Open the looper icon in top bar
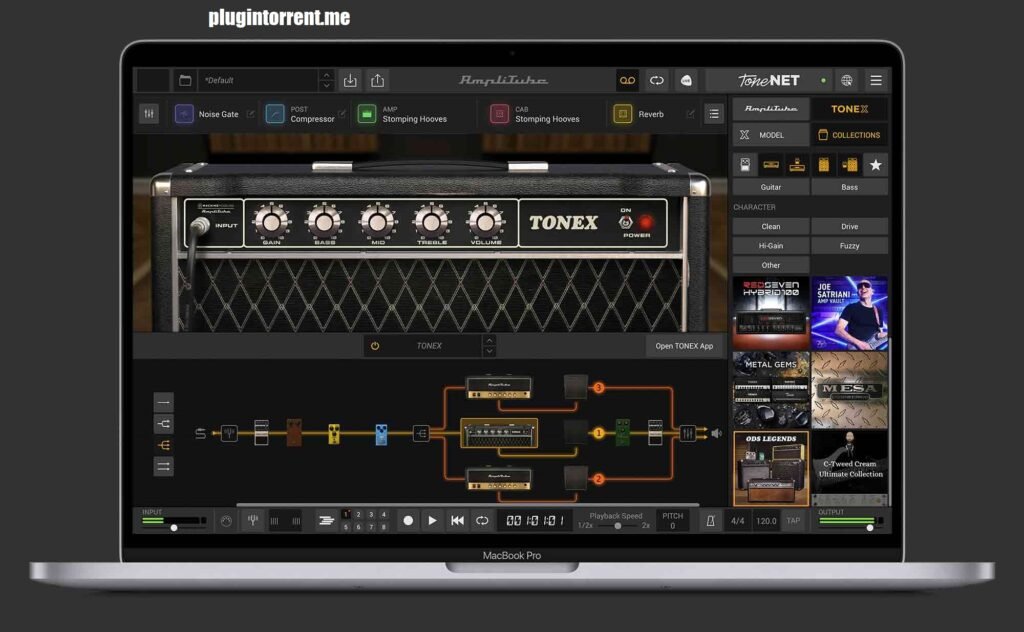Image resolution: width=1024 pixels, height=632 pixels. click(656, 80)
